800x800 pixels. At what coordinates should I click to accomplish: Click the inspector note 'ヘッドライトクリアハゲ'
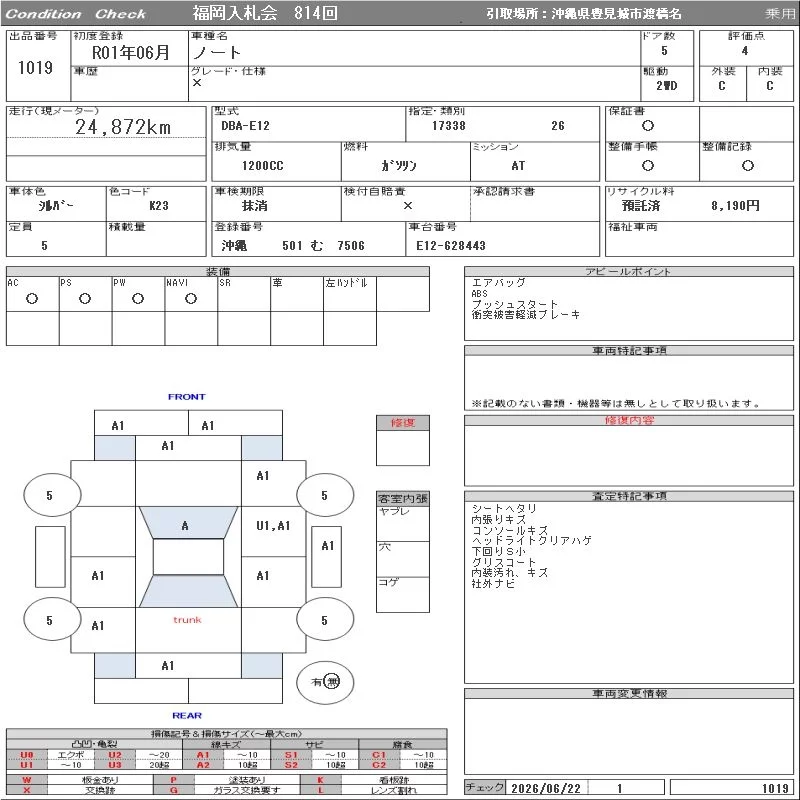click(x=531, y=541)
